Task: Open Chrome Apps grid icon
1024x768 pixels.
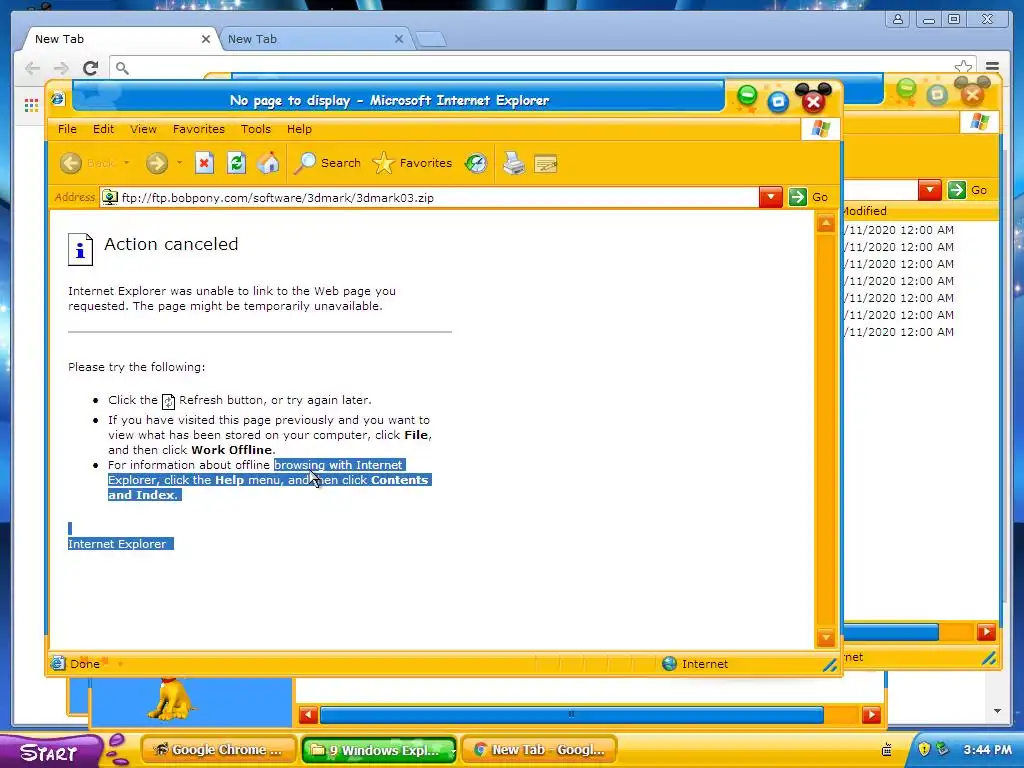Action: [x=31, y=105]
